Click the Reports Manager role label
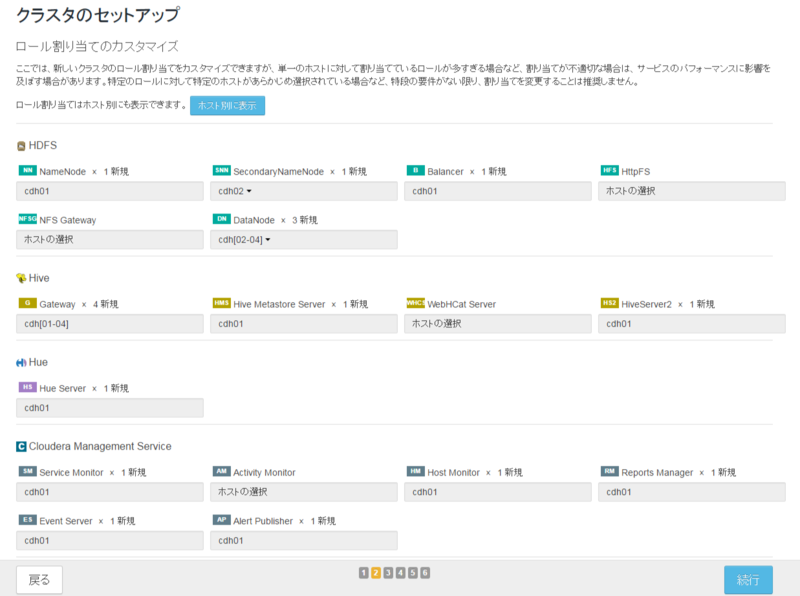Screen dimensions: 800x596 pos(657,473)
